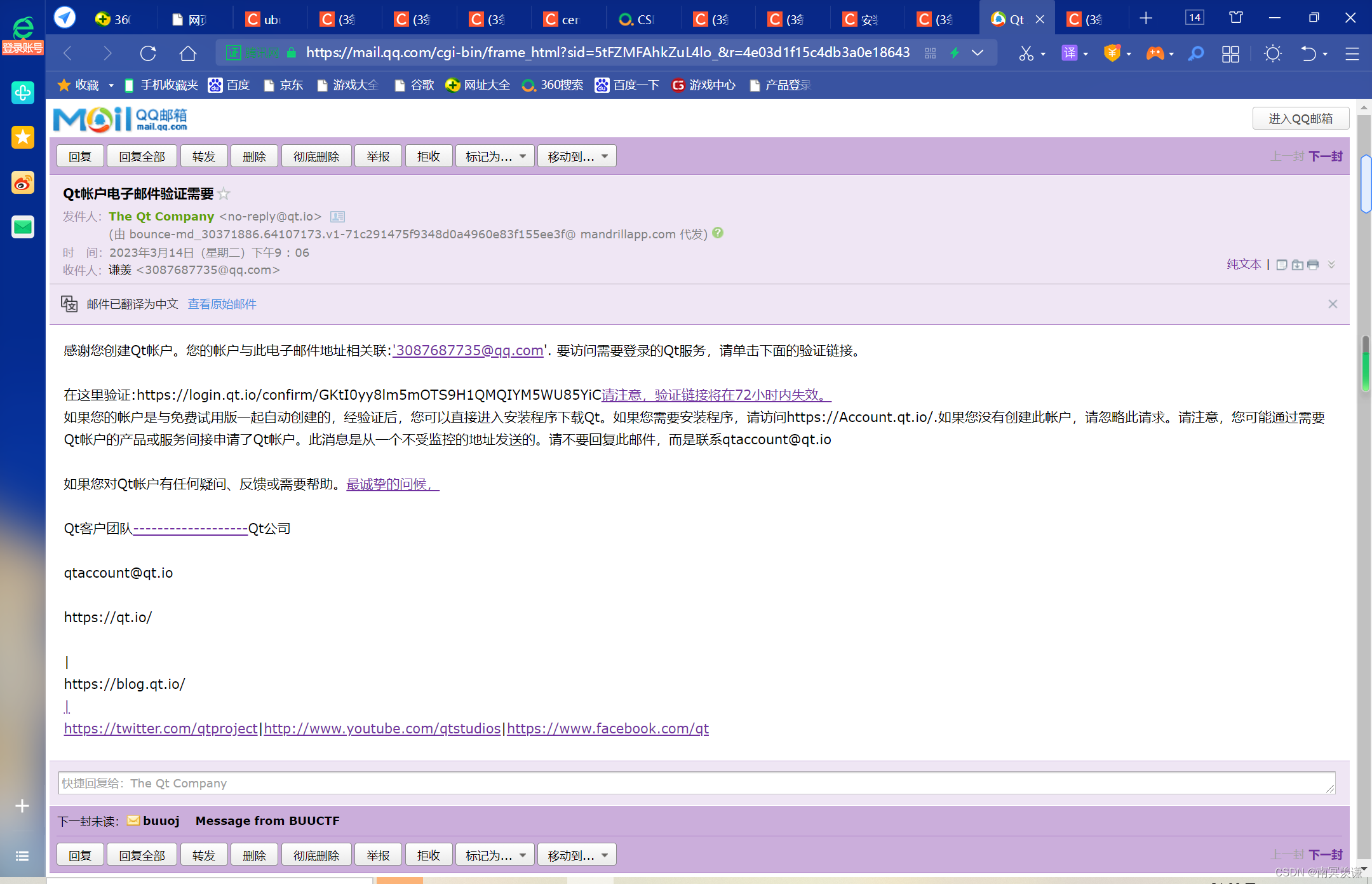Viewport: 1372px width, 884px height.
Task: Open the 移动到 dropdown menu
Action: coord(576,156)
